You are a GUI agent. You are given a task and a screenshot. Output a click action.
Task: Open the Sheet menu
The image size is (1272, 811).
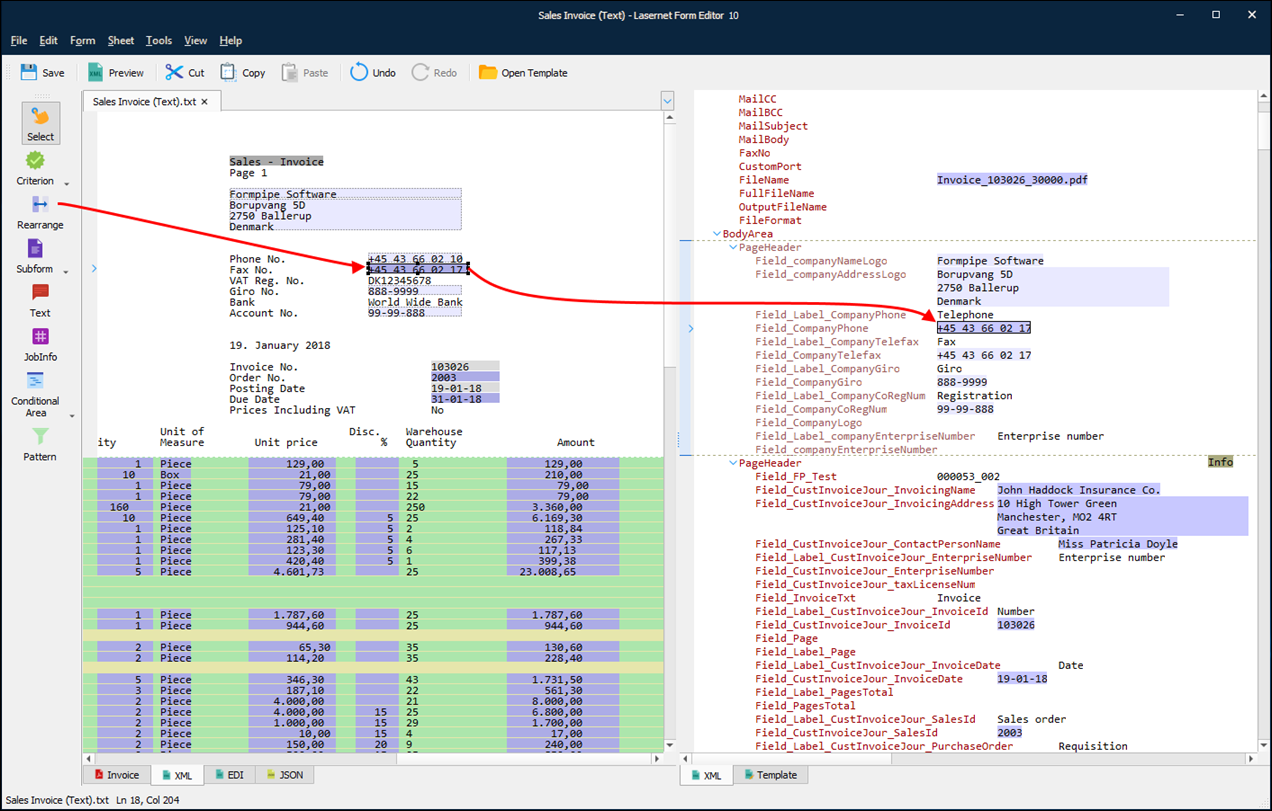pos(121,41)
